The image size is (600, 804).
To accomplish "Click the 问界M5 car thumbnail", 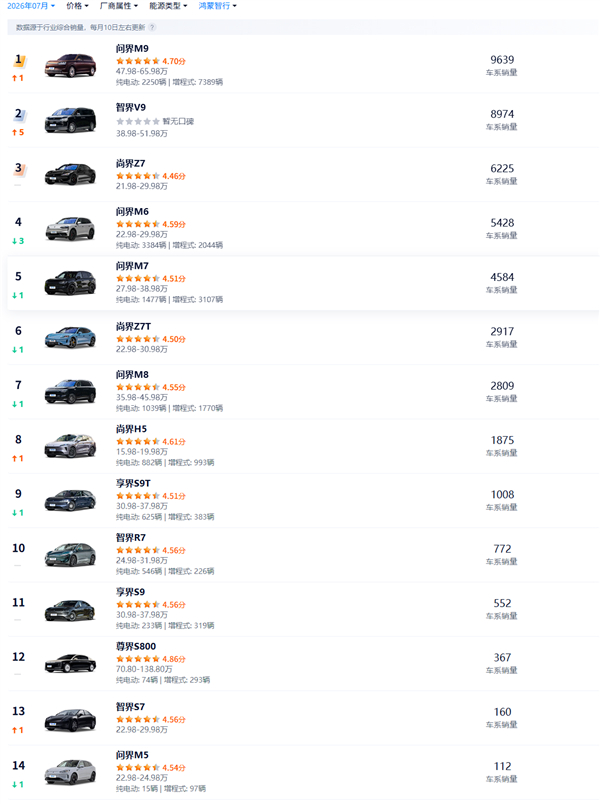I will (x=70, y=772).
